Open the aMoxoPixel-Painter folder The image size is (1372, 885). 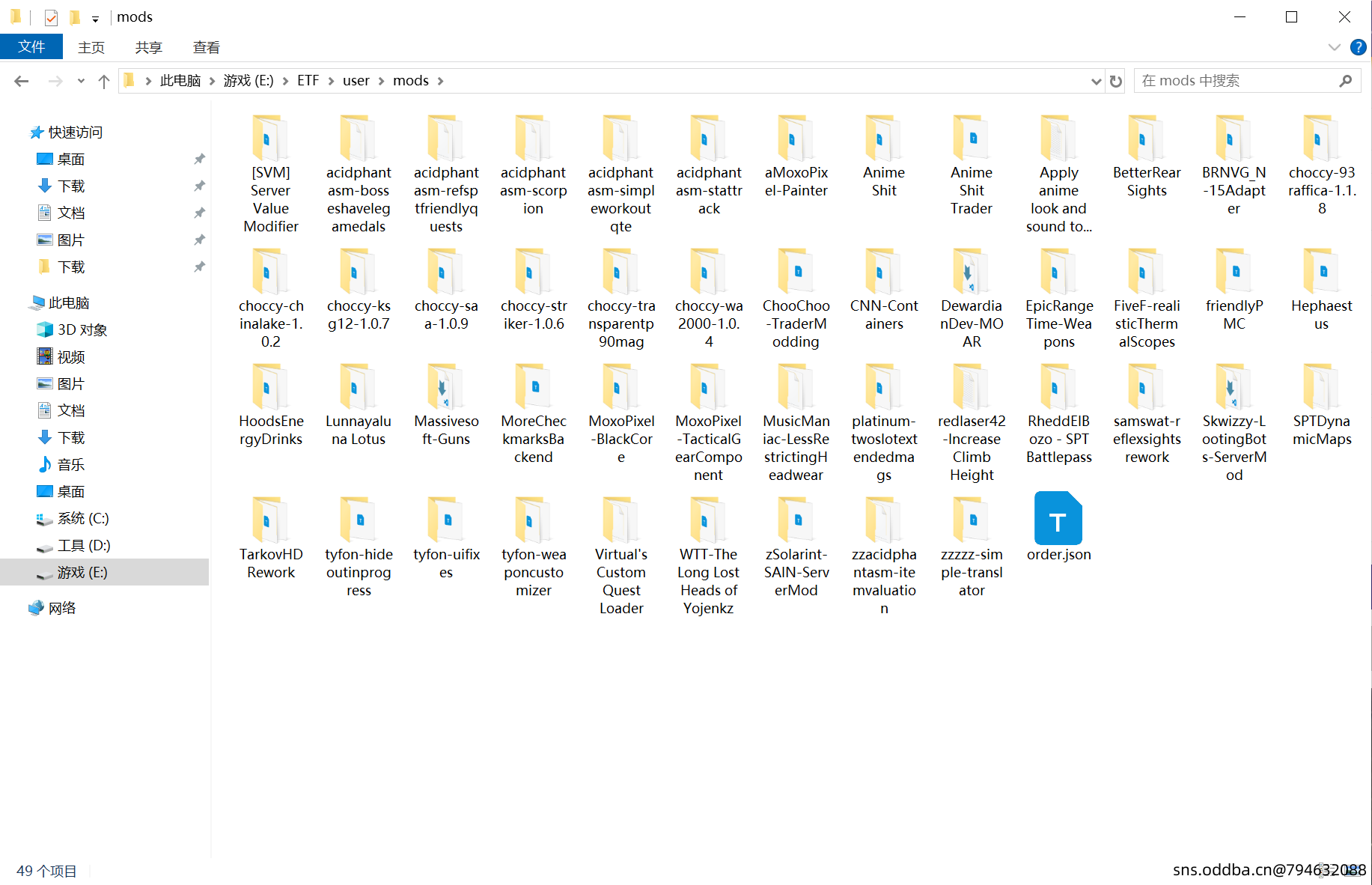796,156
